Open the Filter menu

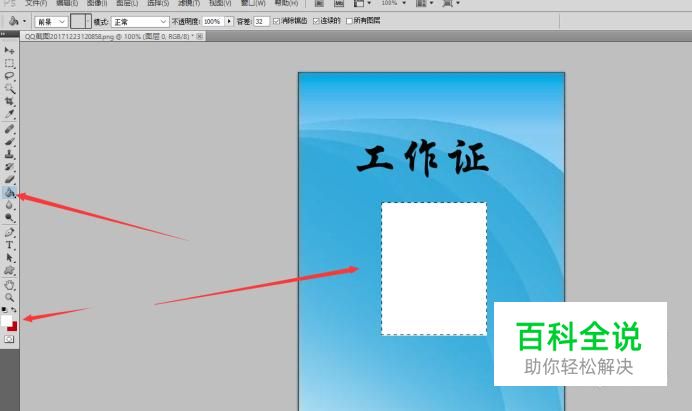click(x=189, y=3)
